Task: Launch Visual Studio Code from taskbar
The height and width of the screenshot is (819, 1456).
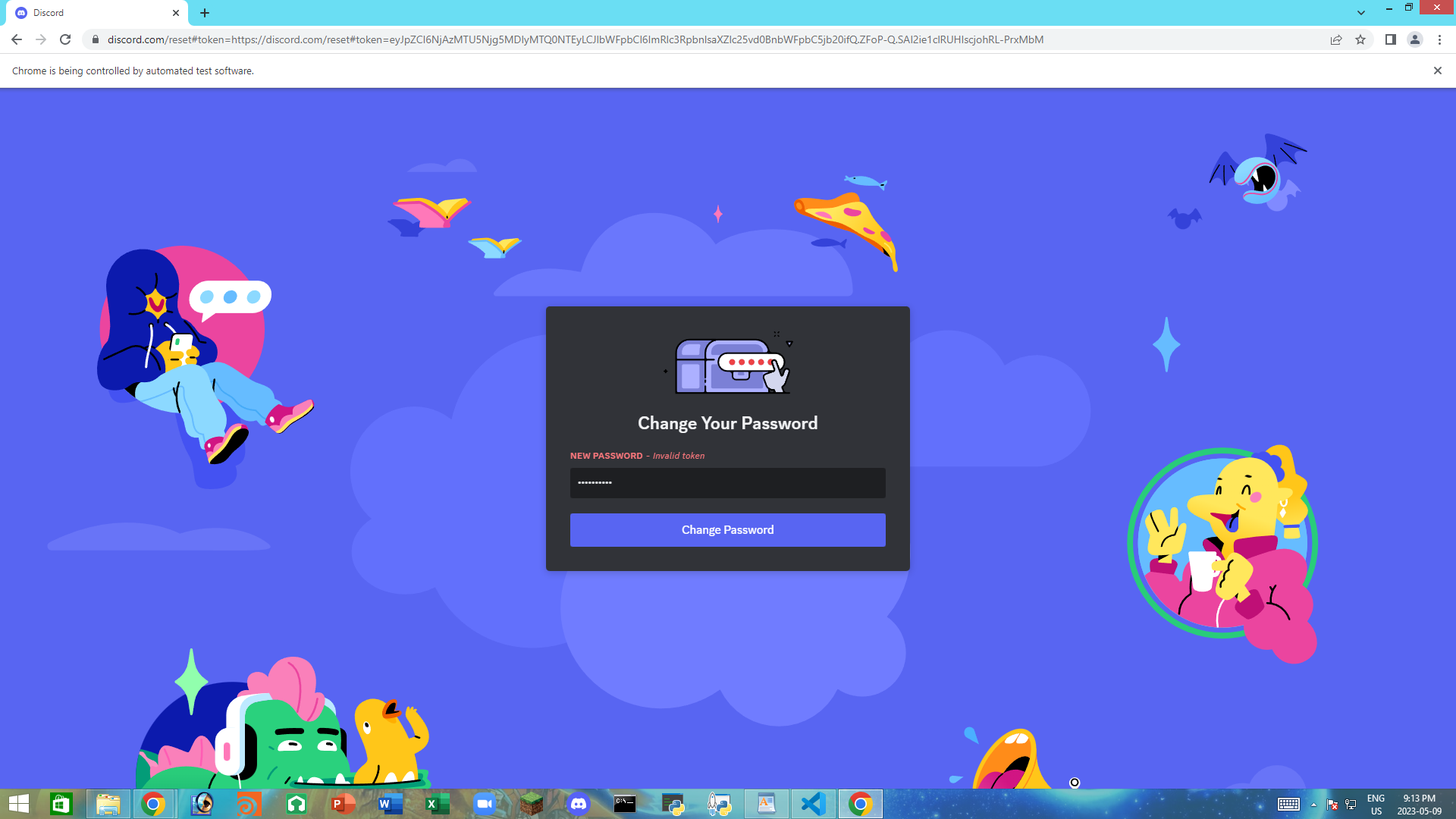Action: [813, 804]
